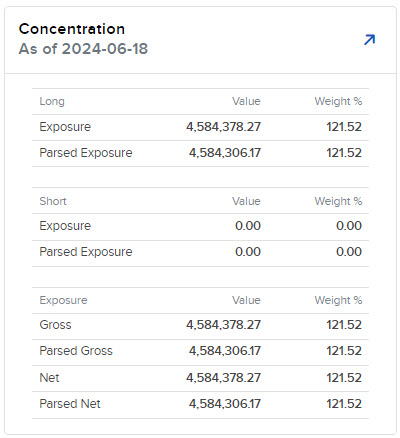The image size is (400, 438).
Task: Select the Net row label
Action: pos(49,378)
